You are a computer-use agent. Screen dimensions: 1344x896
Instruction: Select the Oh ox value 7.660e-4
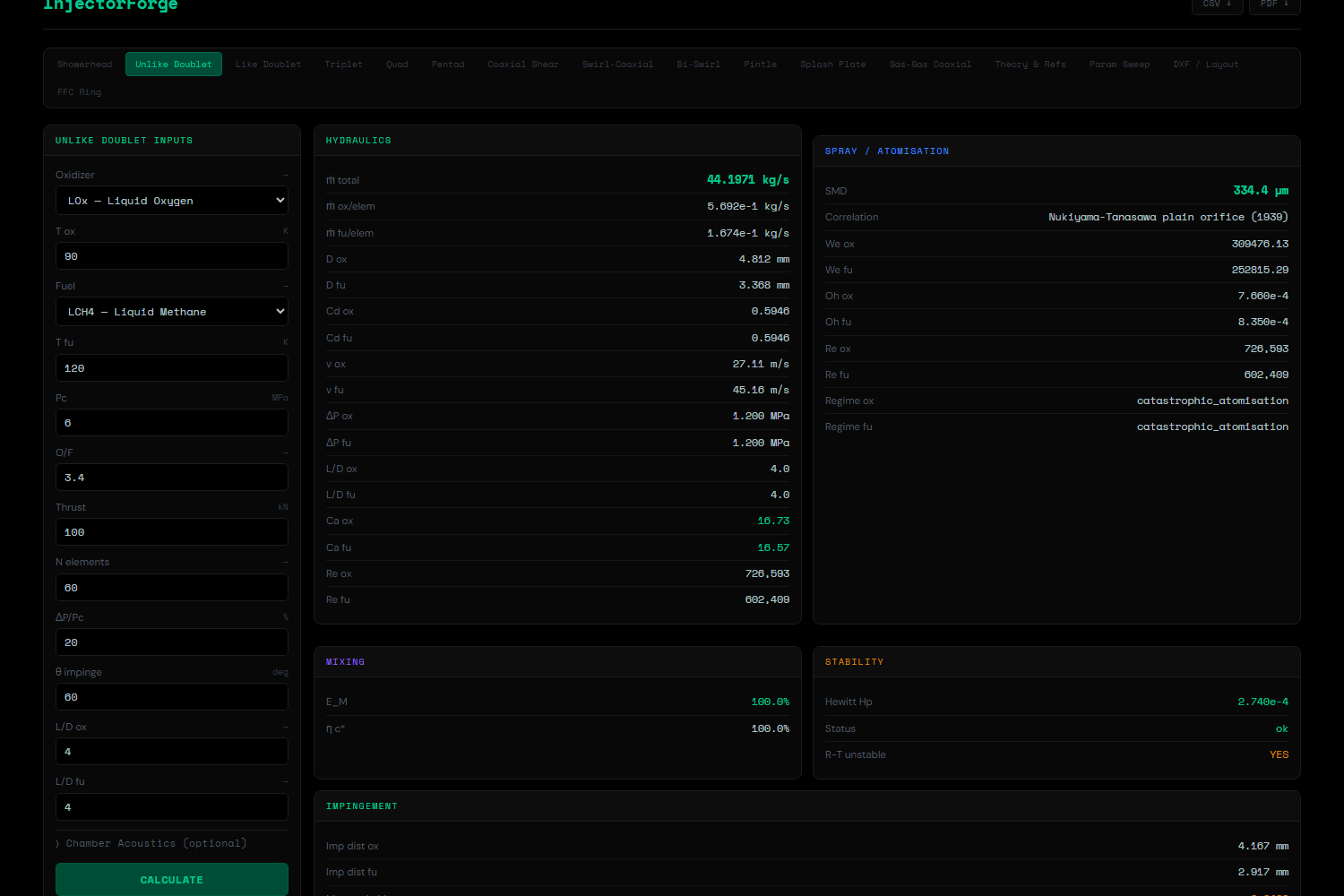point(1263,296)
